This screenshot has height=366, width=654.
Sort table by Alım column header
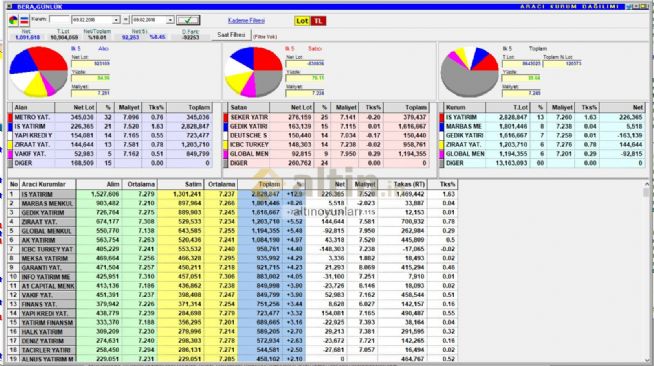tap(99, 184)
